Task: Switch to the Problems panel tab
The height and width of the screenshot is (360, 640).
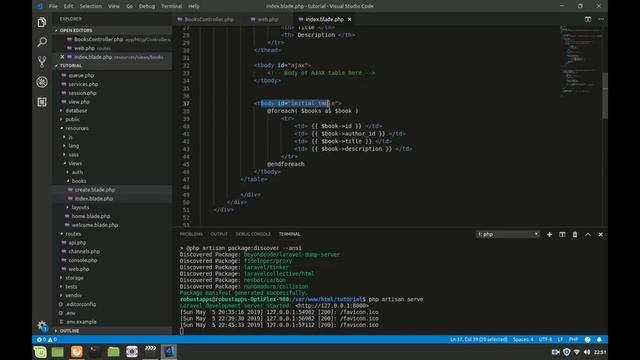Action: coord(191,234)
